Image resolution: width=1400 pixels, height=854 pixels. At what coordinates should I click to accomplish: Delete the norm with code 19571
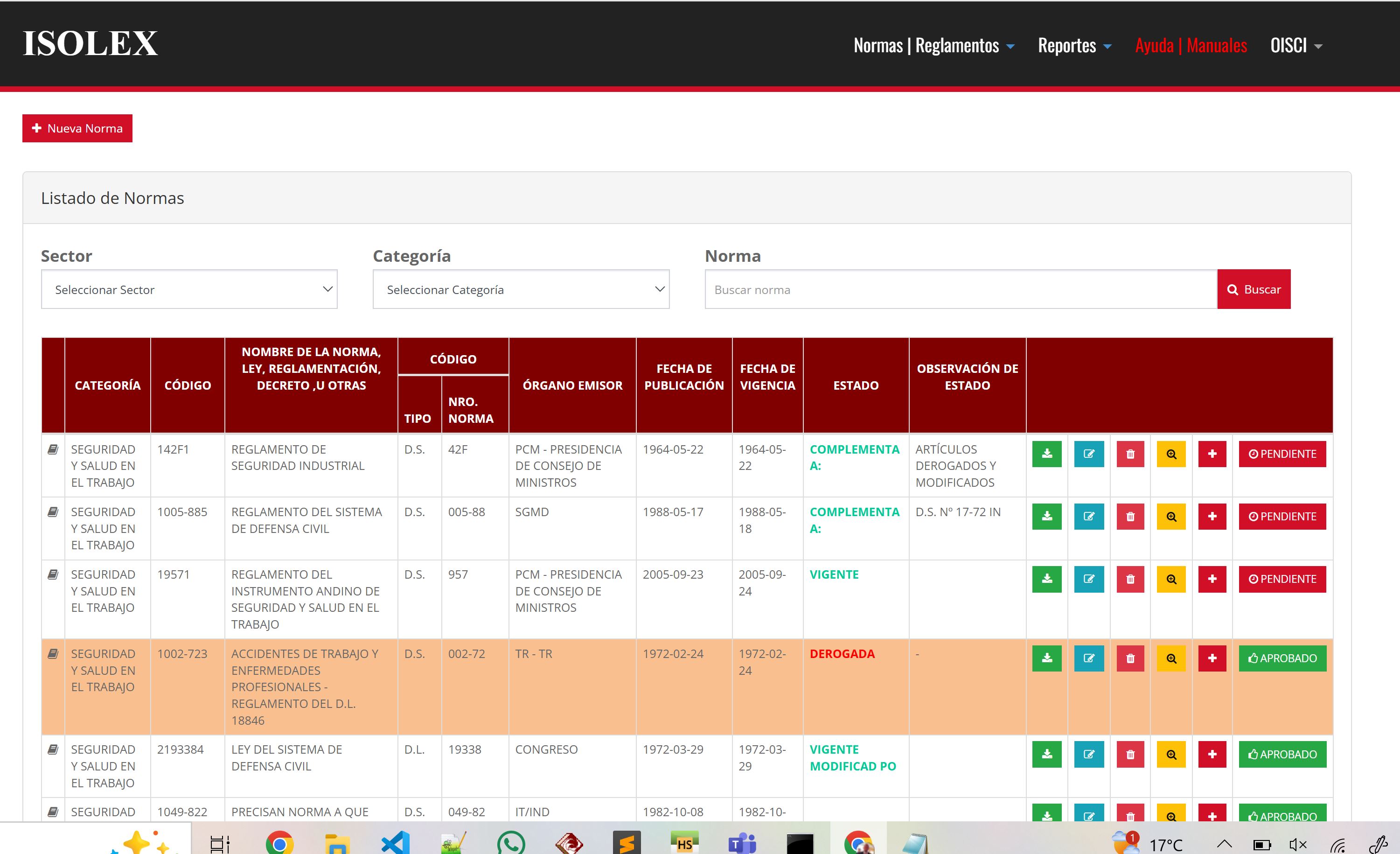[1130, 579]
